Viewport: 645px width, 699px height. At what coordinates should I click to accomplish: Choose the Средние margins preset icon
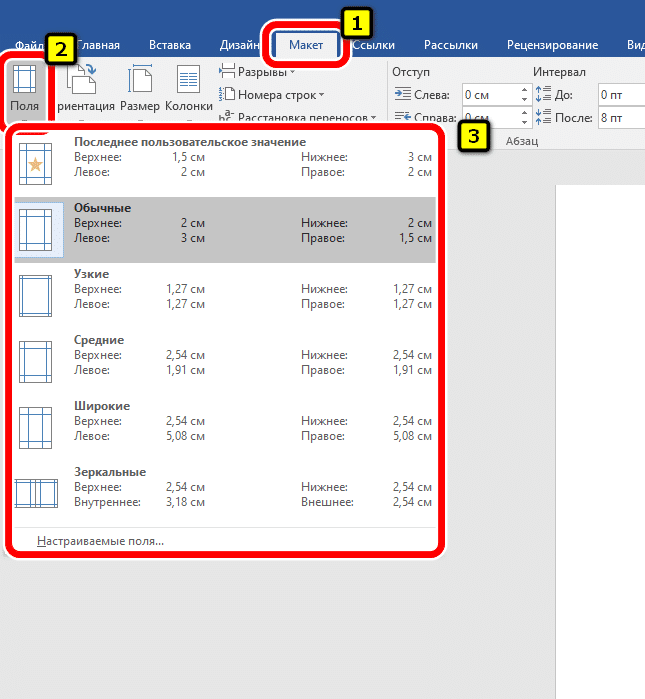(36, 362)
